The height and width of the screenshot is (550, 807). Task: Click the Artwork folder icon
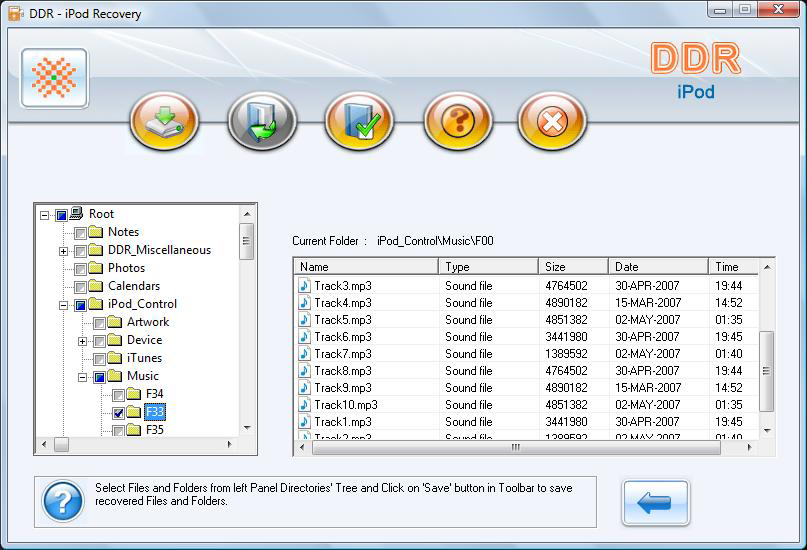tap(115, 322)
